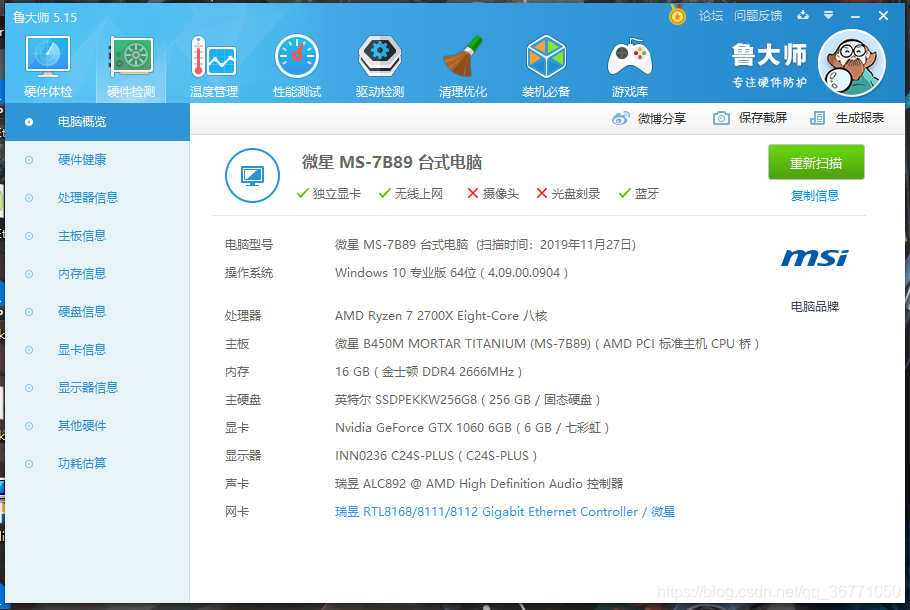Click the camera icon for 保存截屏
Viewport: 910px width, 610px height.
pos(721,118)
